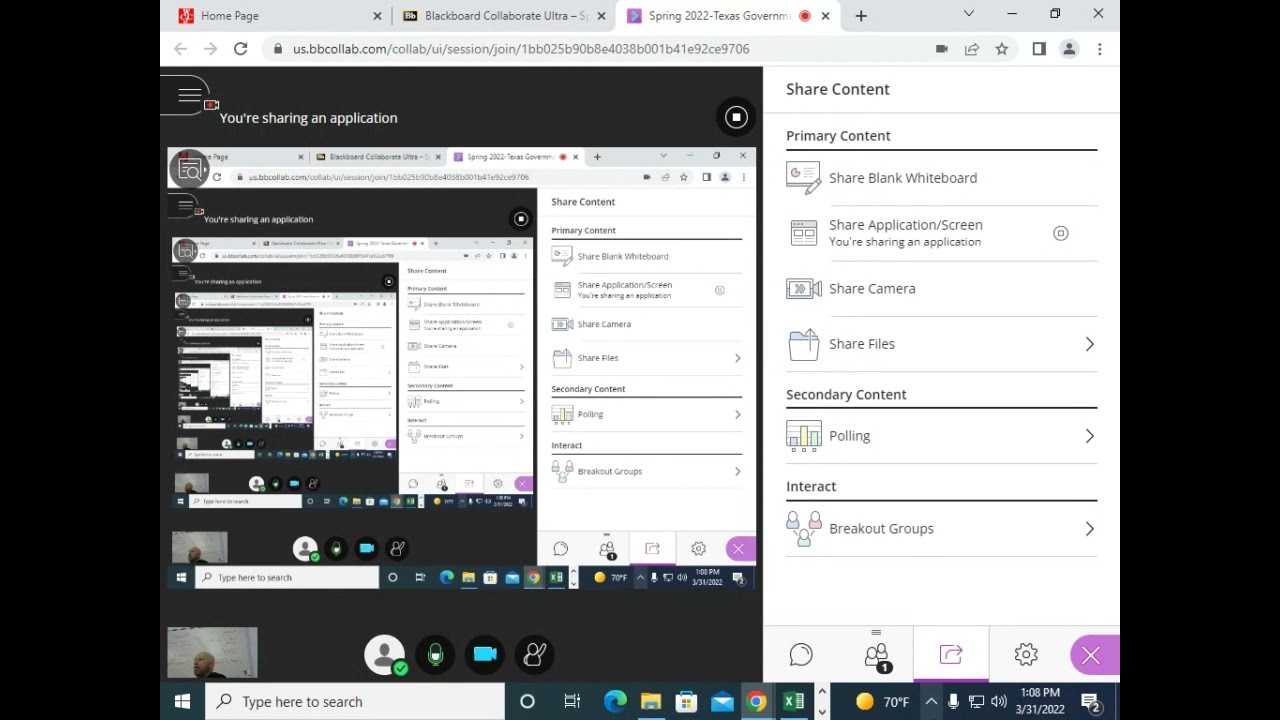Share this page icon in address bar
The image size is (1280, 720).
tap(972, 49)
